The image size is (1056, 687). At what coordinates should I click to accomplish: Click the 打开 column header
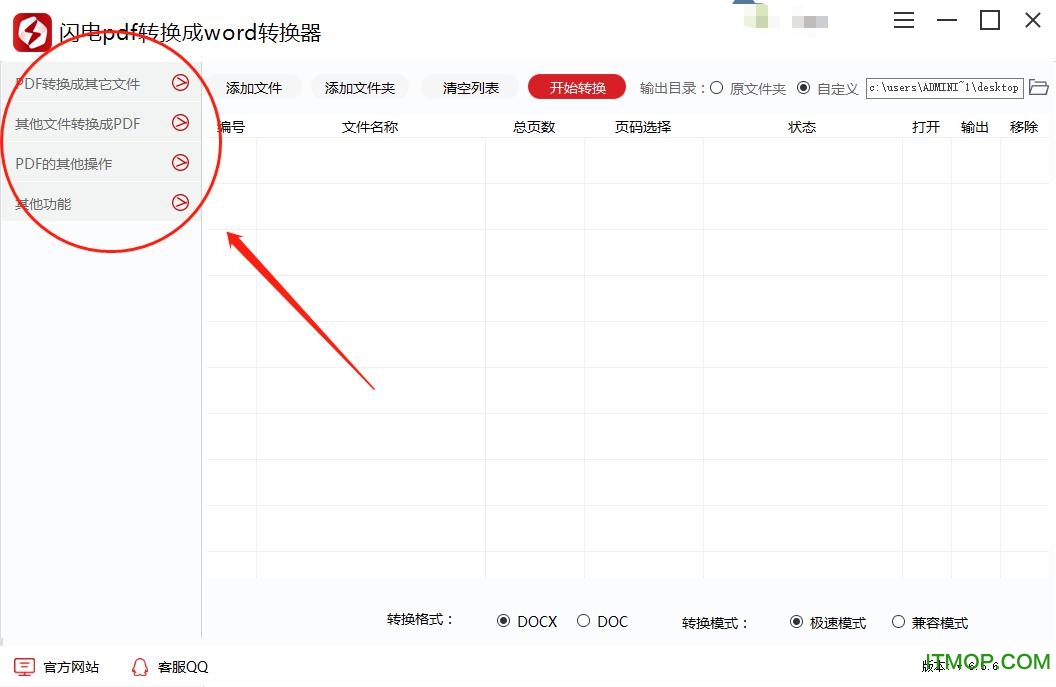point(926,127)
